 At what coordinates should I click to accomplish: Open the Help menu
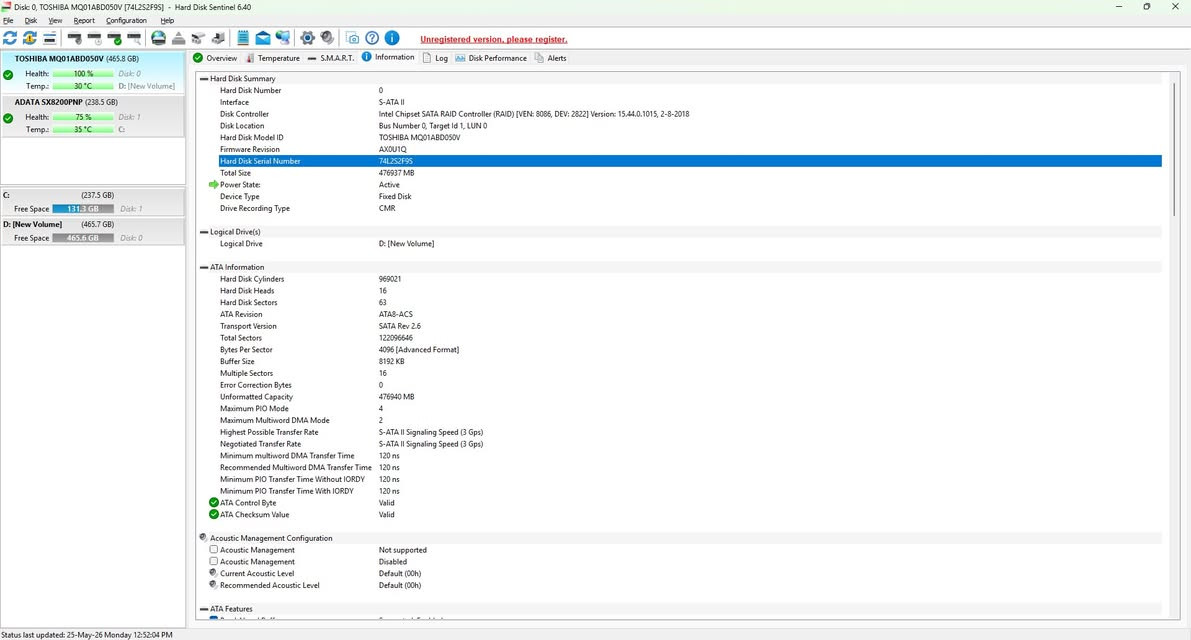167,20
